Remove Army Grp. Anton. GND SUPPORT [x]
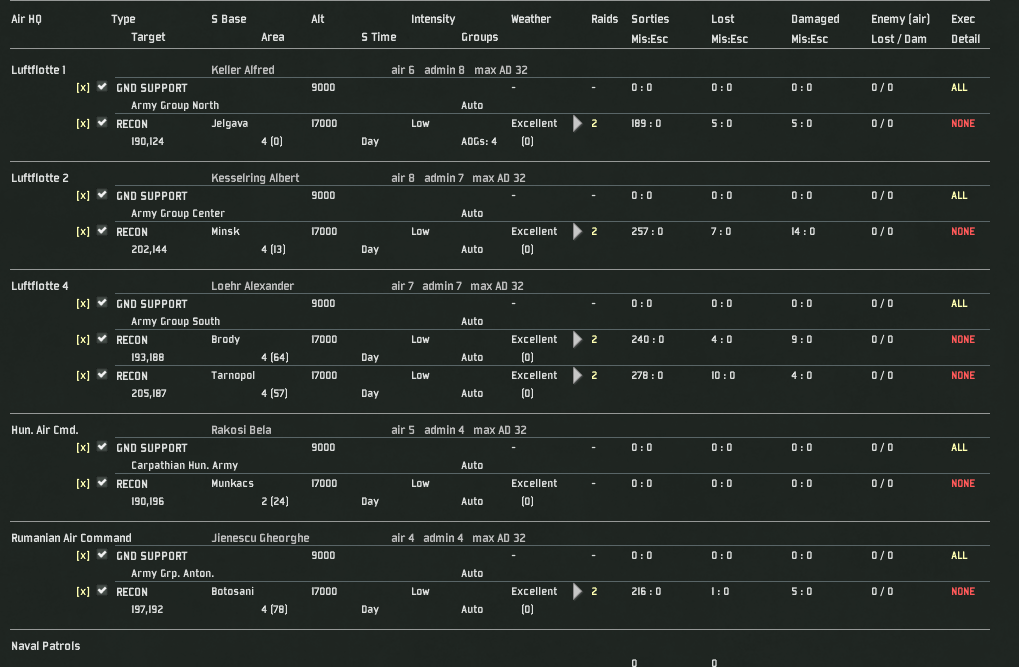Screen dimensions: 1019x667 click(83, 556)
